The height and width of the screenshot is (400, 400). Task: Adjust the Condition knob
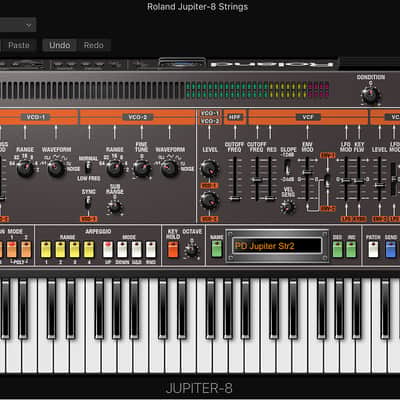pyautogui.click(x=371, y=94)
